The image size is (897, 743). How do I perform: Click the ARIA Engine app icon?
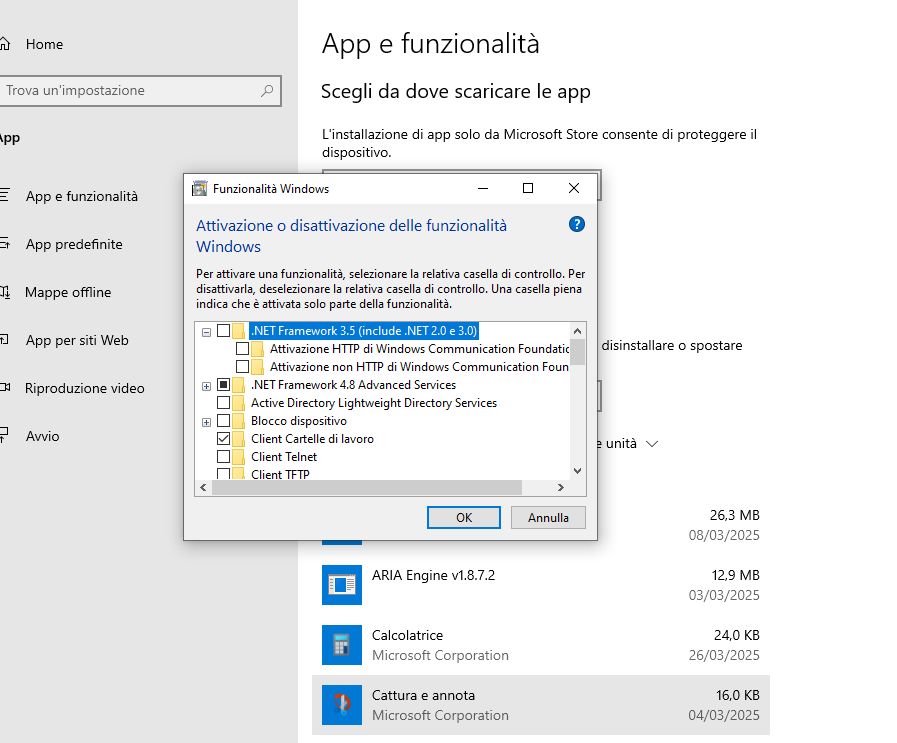click(x=342, y=585)
